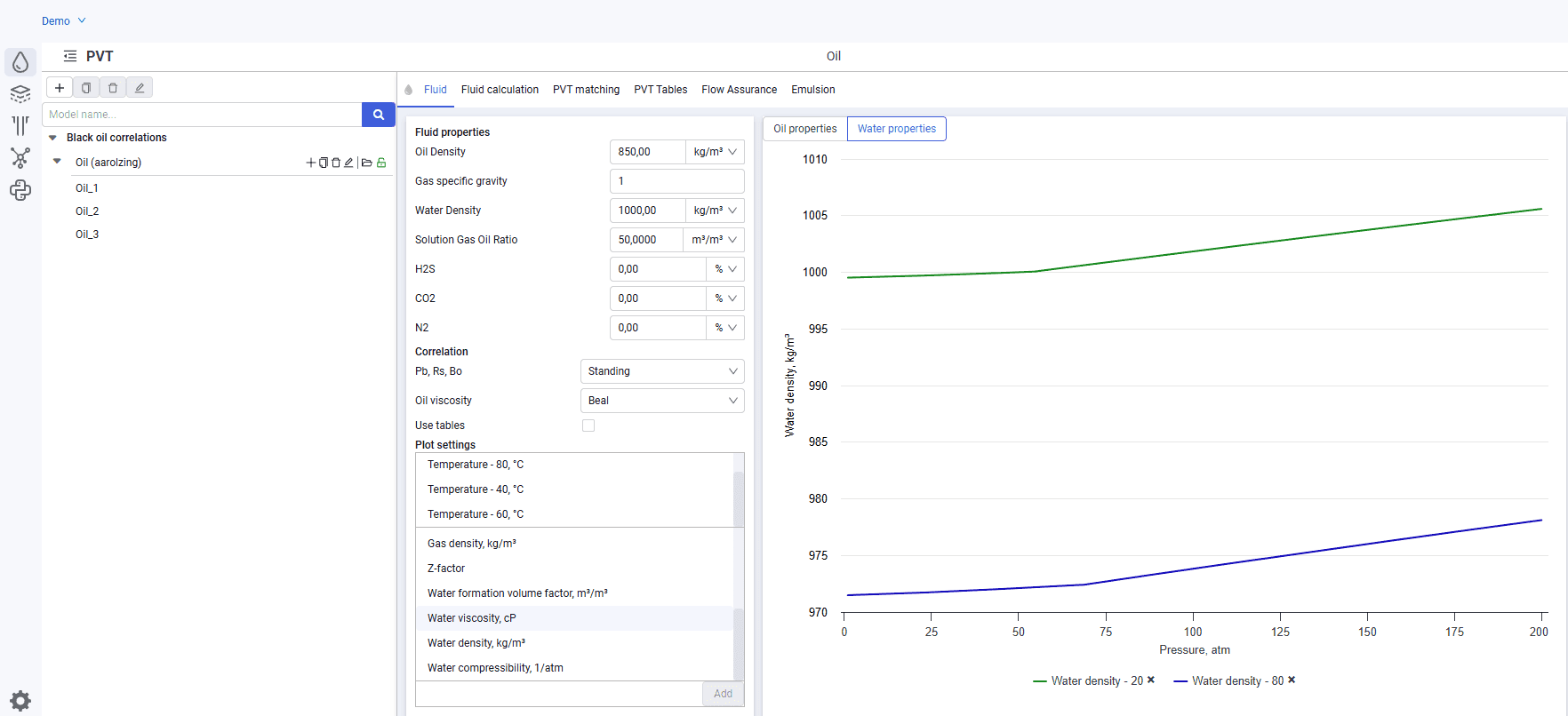This screenshot has height=716, width=1568.
Task: Copy model using the top toolbar copy icon
Action: click(86, 88)
